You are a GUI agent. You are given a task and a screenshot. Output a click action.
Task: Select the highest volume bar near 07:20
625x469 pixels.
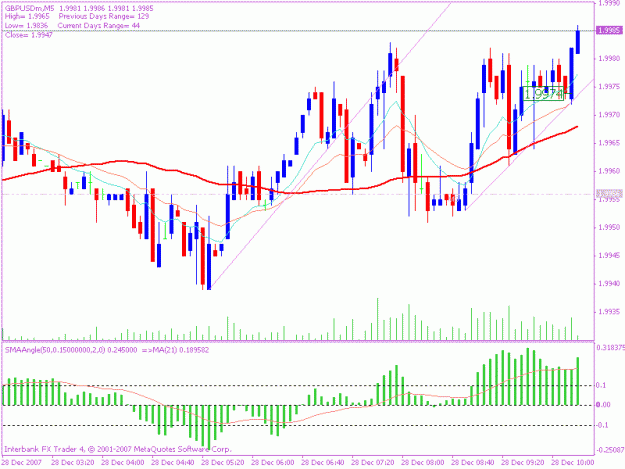(377, 319)
